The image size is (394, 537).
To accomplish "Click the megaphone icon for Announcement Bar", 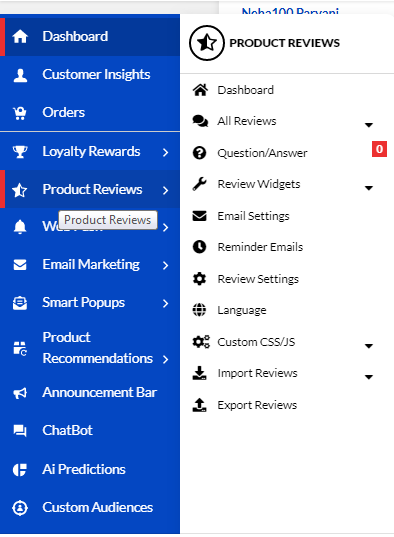I will point(20,393).
